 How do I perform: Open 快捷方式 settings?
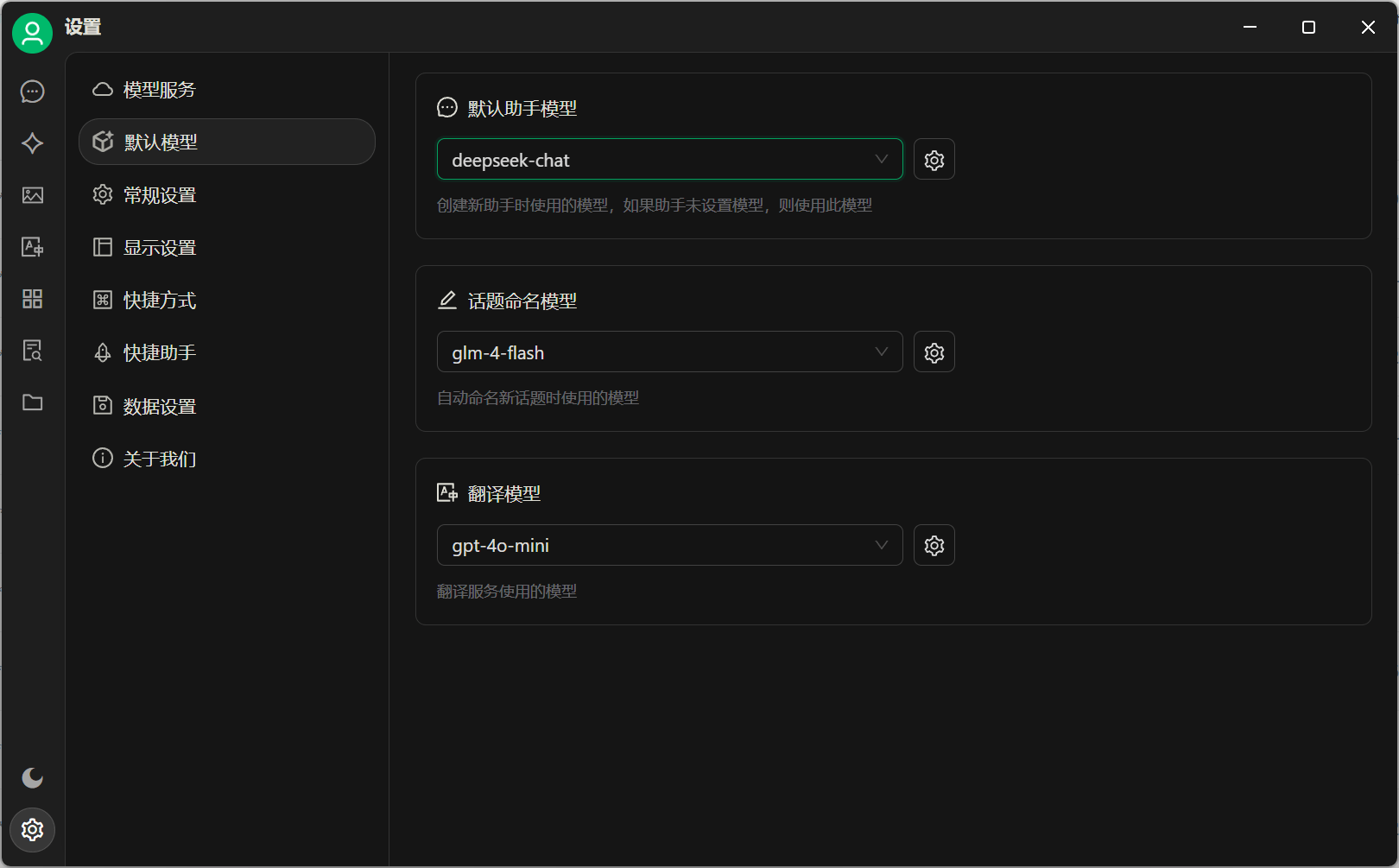pyautogui.click(x=227, y=301)
